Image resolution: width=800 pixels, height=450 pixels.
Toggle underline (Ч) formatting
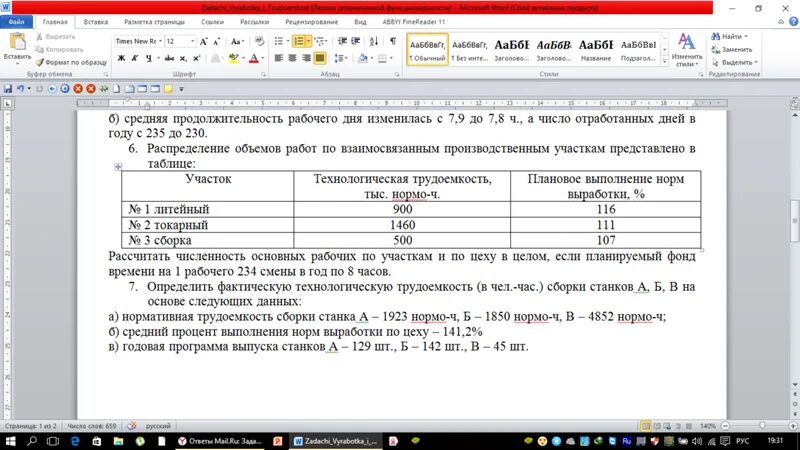(148, 58)
